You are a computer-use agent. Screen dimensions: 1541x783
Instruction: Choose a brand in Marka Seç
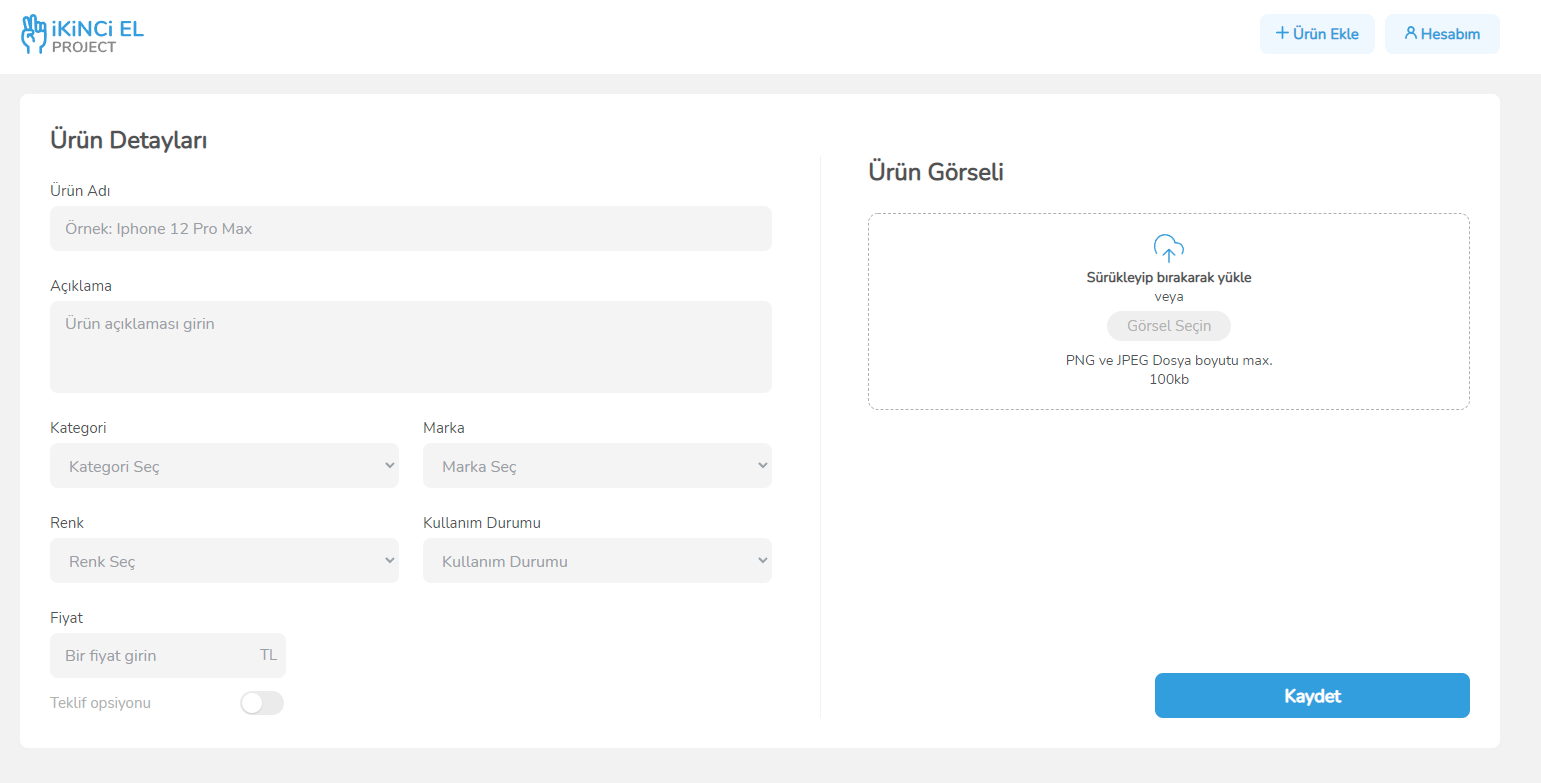click(597, 465)
